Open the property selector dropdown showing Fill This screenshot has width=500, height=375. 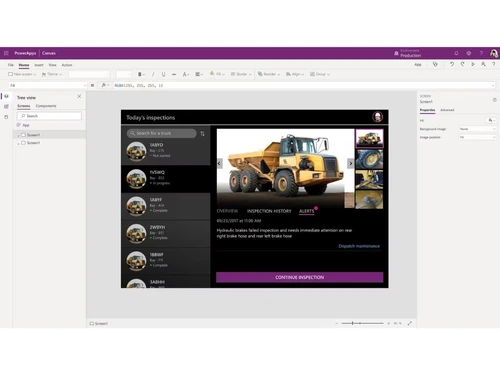coord(47,86)
